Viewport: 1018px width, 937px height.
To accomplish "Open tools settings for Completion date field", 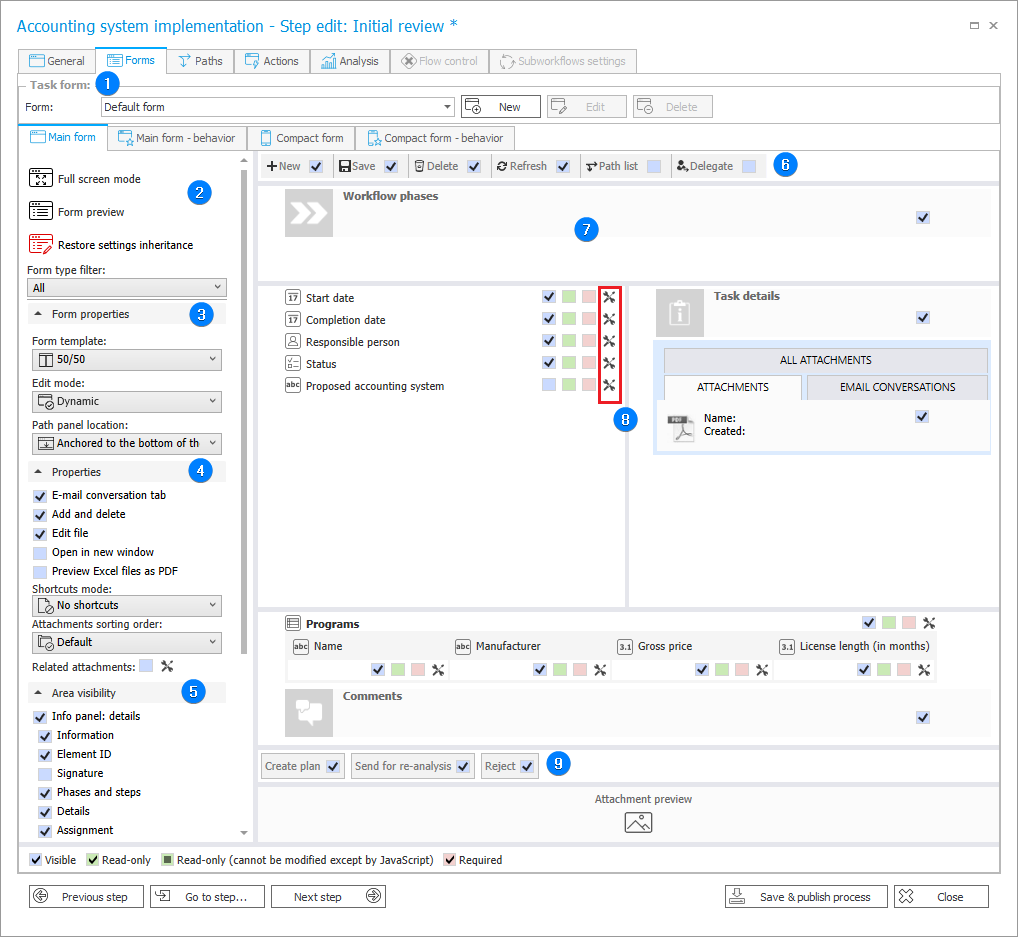I will click(609, 319).
